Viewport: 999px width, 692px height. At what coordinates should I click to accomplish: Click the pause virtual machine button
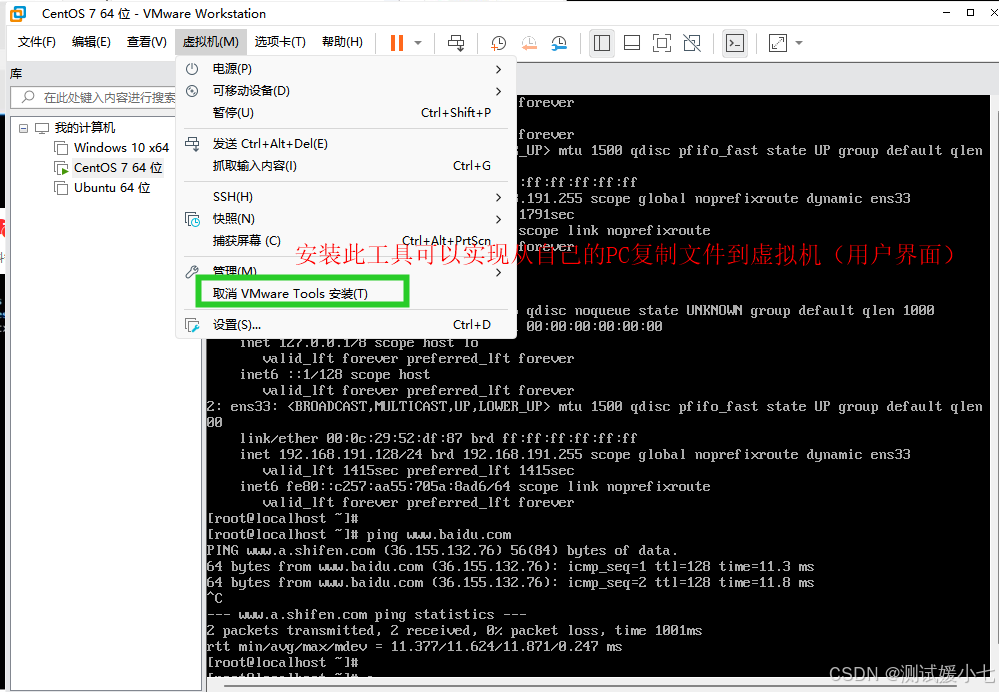point(397,43)
